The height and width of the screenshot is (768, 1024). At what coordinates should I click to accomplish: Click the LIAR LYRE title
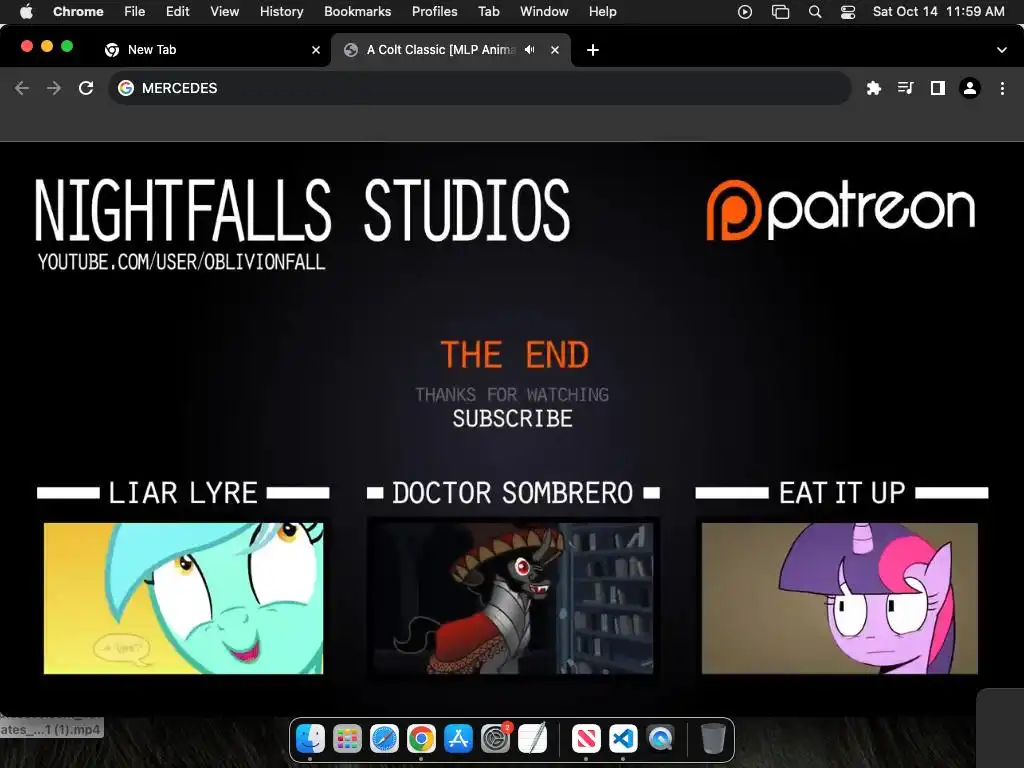(183, 492)
